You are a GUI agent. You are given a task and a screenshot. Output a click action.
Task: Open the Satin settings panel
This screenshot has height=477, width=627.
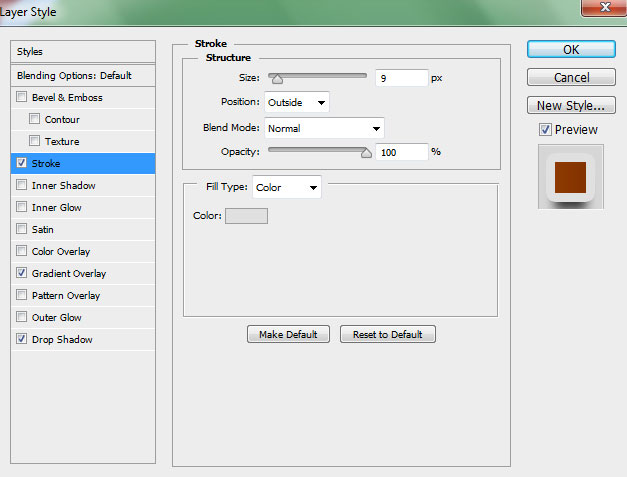(43, 230)
